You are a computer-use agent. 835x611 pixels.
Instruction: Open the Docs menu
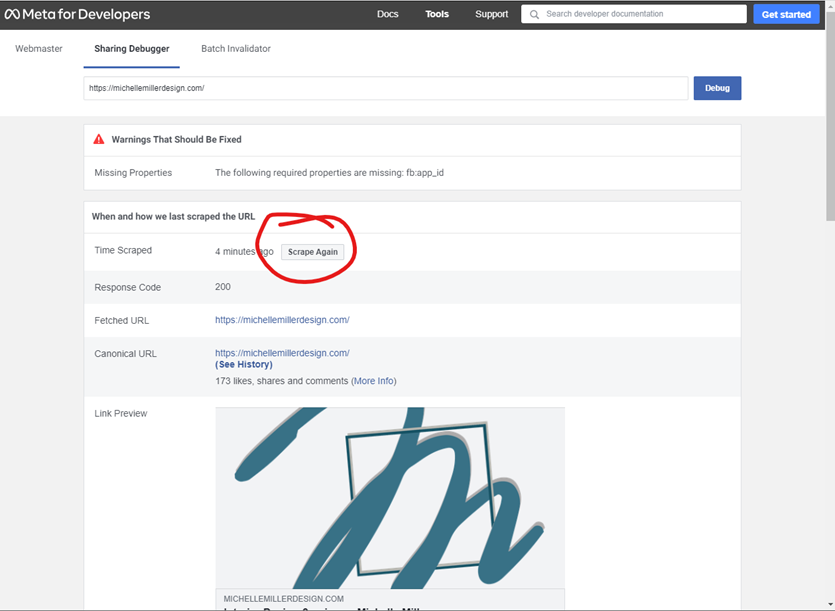pos(388,14)
